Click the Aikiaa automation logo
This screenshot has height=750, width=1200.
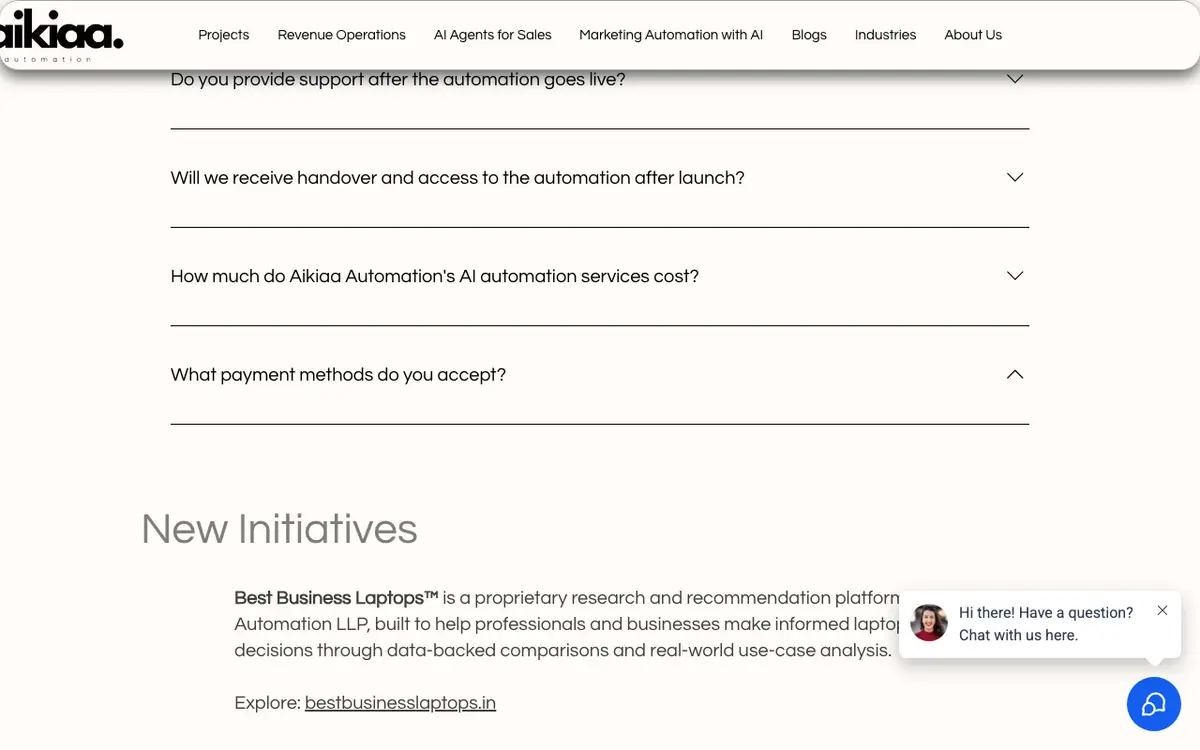(60, 38)
